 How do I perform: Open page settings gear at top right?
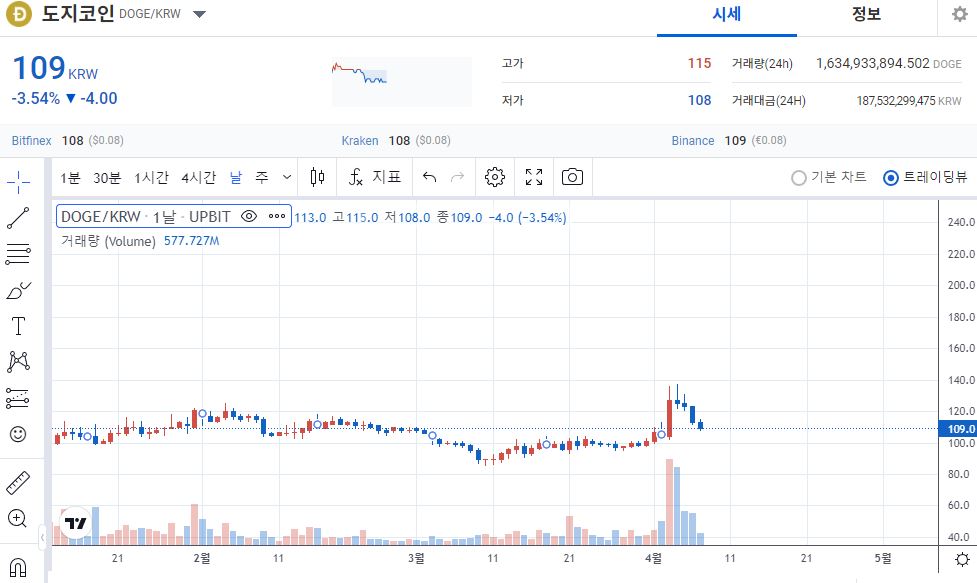[x=960, y=14]
